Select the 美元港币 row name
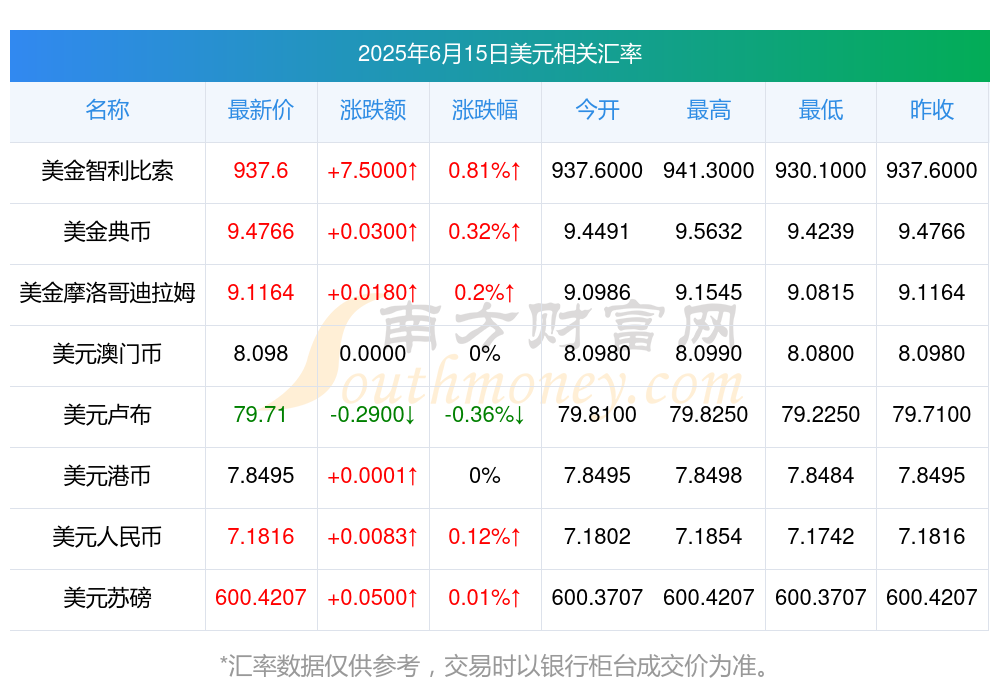This screenshot has width=1000, height=698. (x=107, y=476)
